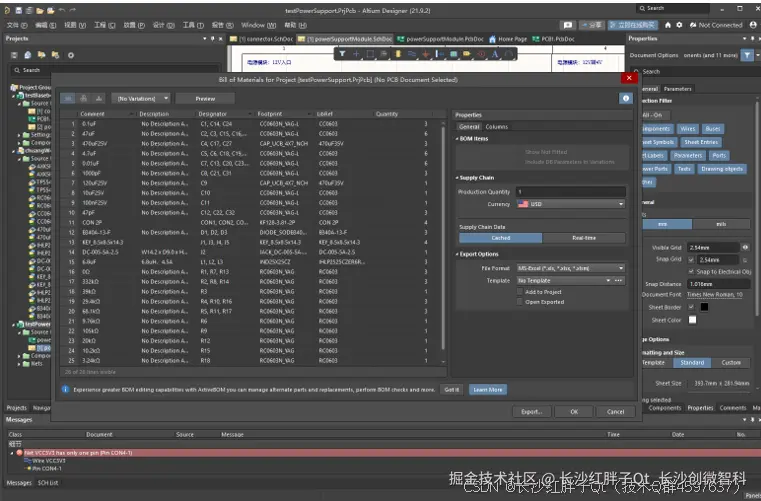Click the Export... button
The width and height of the screenshot is (761, 501).
coord(531,412)
